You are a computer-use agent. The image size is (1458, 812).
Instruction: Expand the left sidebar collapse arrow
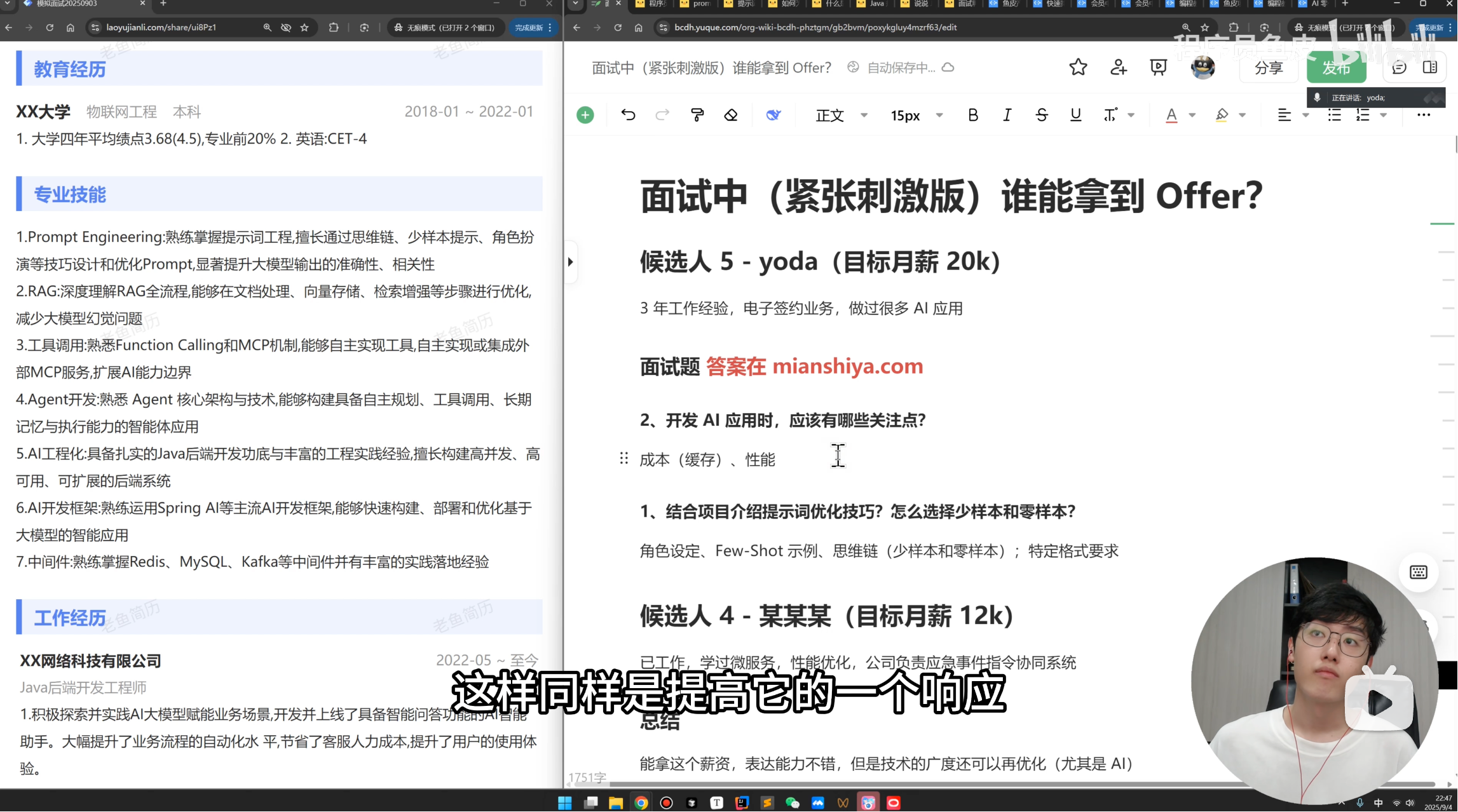click(x=571, y=262)
